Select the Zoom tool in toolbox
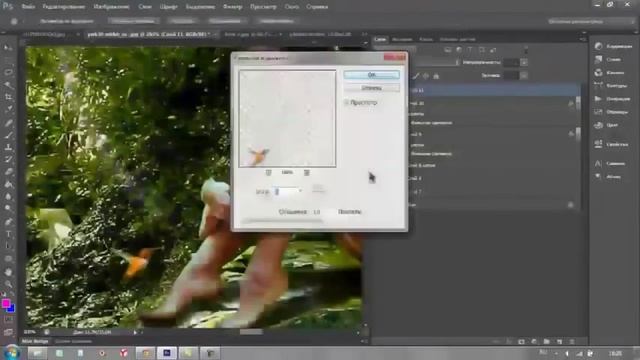Viewport: 640px width, 360px height. (8, 284)
